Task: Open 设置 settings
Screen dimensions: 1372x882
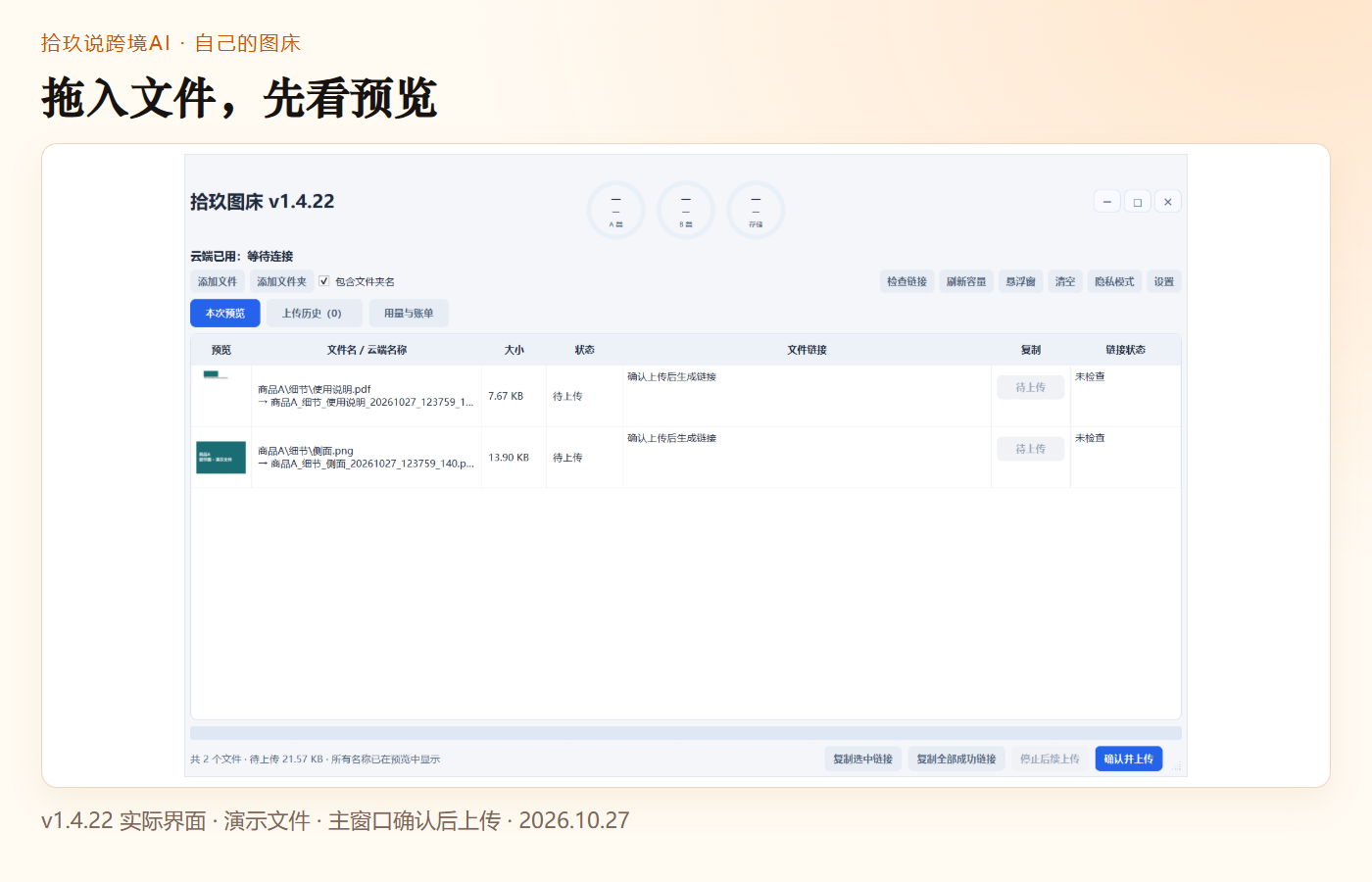Action: pos(1163,281)
